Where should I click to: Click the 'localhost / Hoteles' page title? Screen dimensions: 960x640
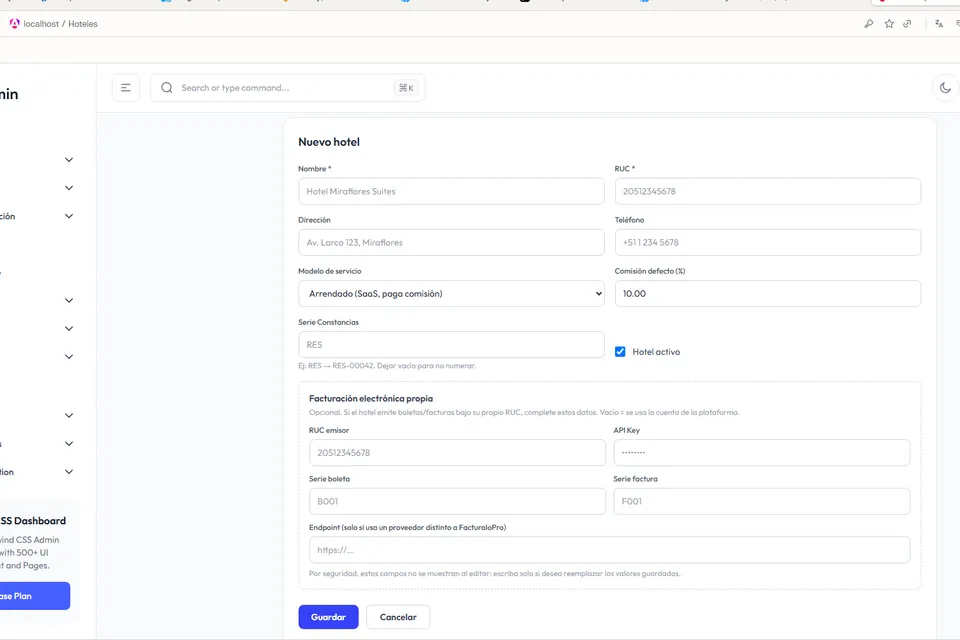click(x=61, y=24)
